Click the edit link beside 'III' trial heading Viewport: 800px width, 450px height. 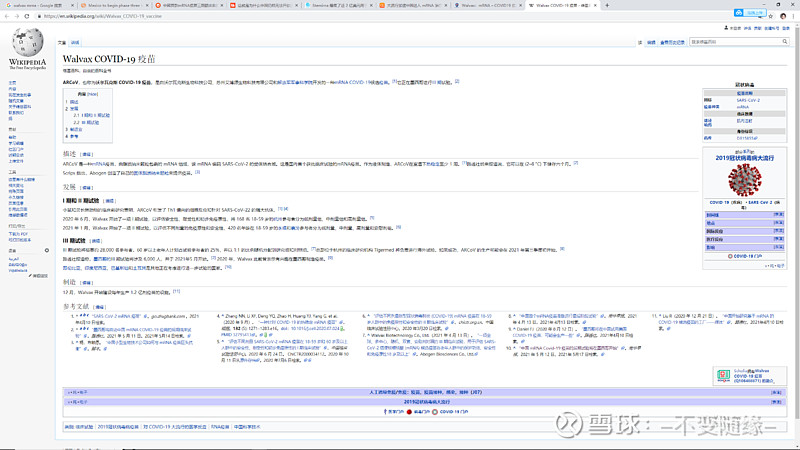pyautogui.click(x=96, y=241)
